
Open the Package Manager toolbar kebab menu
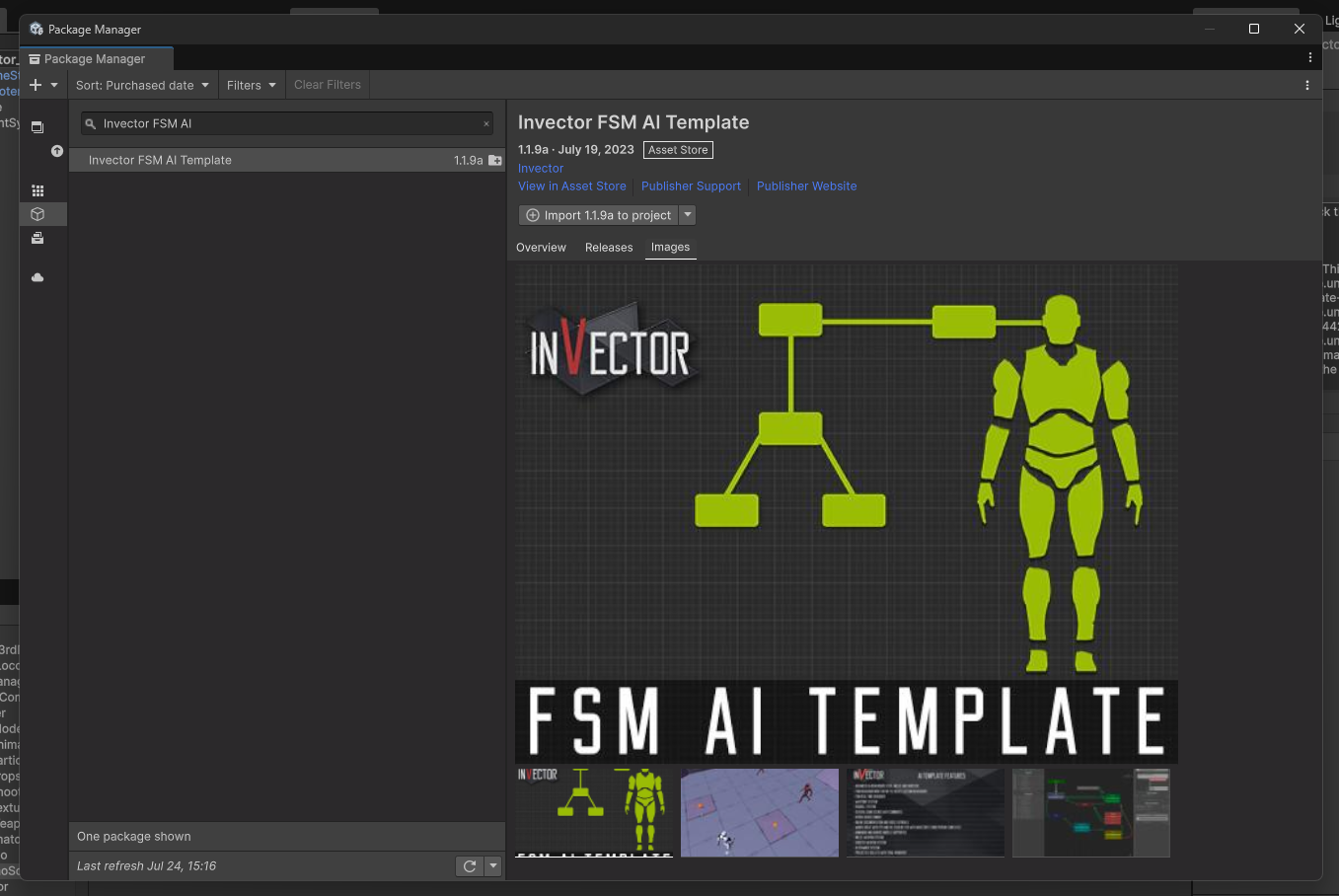tap(1307, 85)
